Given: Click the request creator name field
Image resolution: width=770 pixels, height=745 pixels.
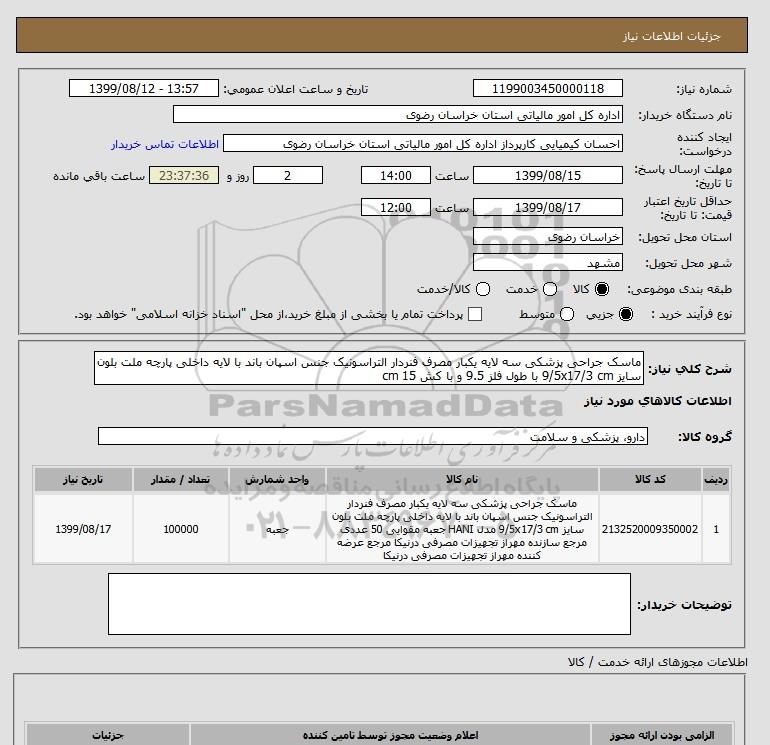Looking at the screenshot, I should (x=423, y=144).
